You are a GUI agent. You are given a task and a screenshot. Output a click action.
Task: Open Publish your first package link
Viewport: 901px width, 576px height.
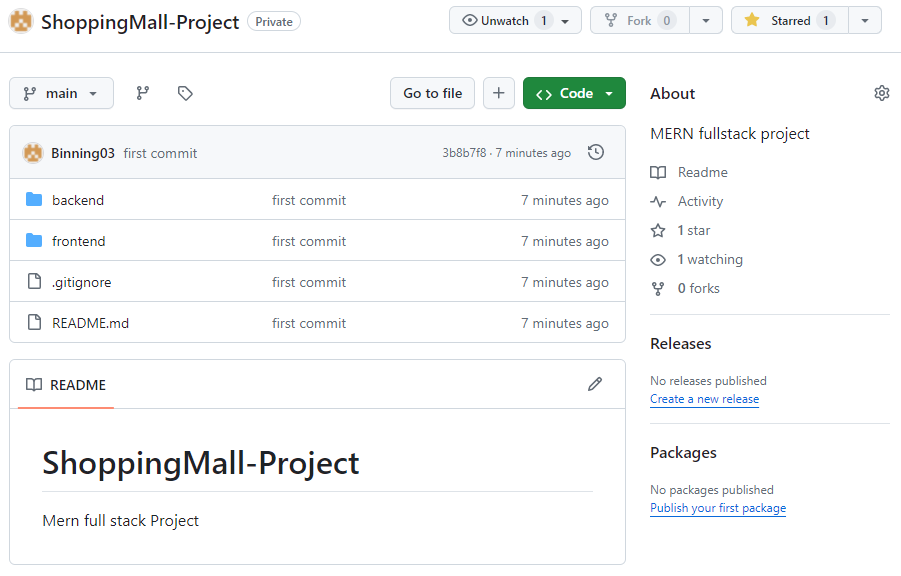[718, 508]
